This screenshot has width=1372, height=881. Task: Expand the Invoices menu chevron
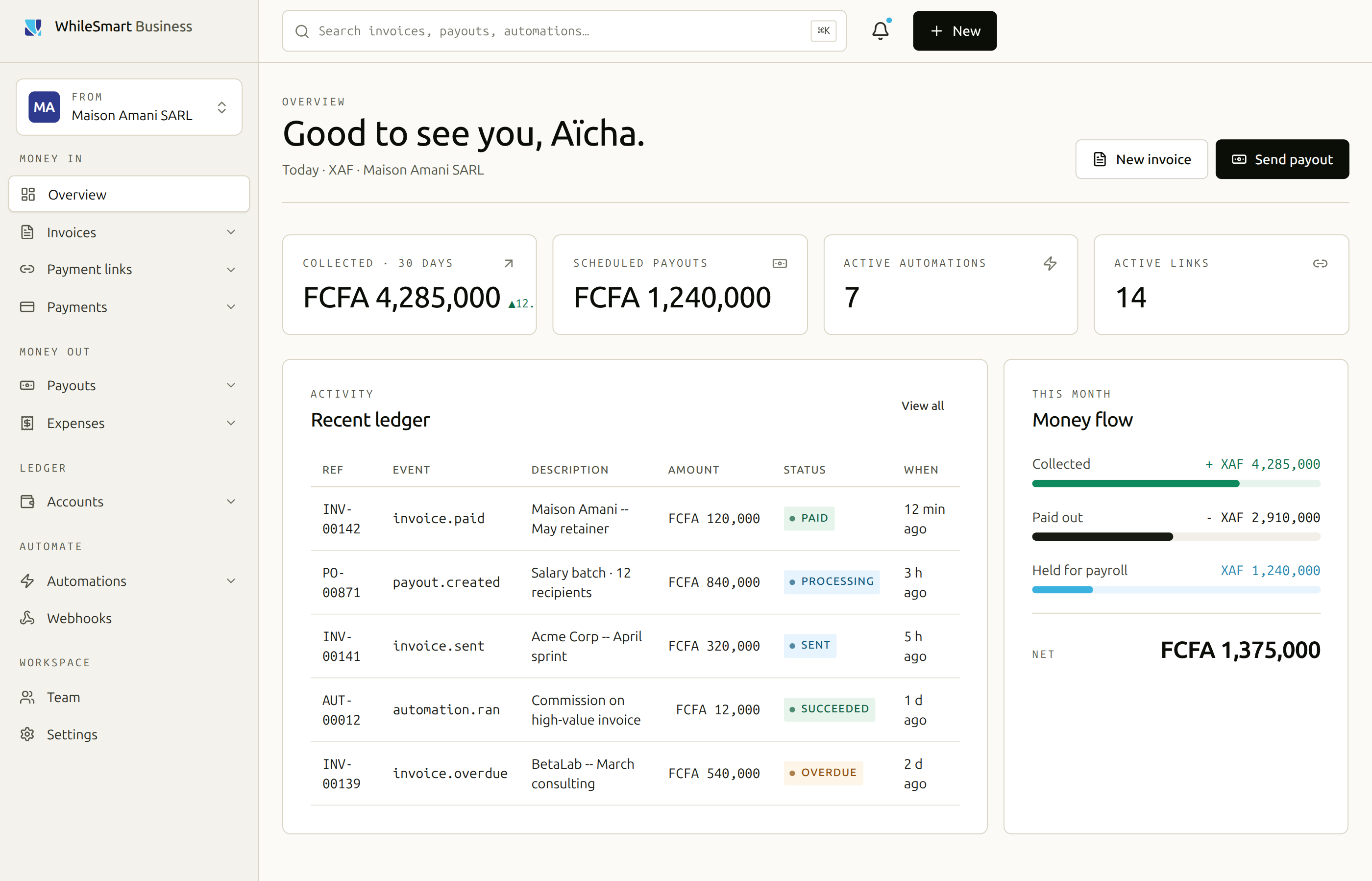tap(231, 232)
